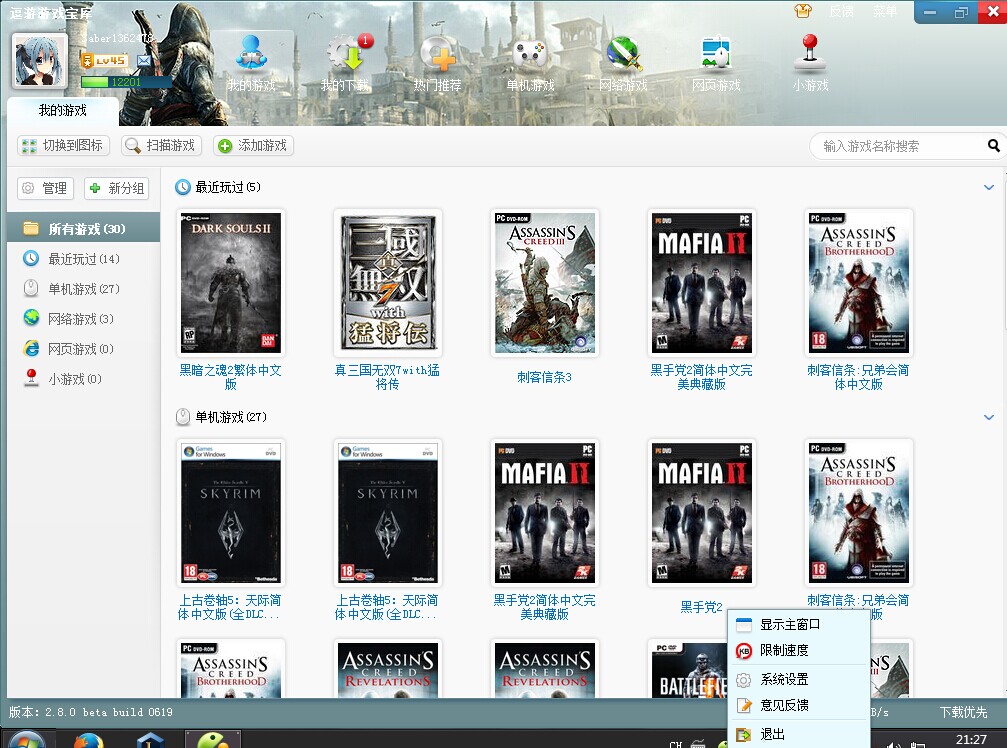Select 网页游戏 (0) in sidebar
This screenshot has width=1007, height=748.
83,349
